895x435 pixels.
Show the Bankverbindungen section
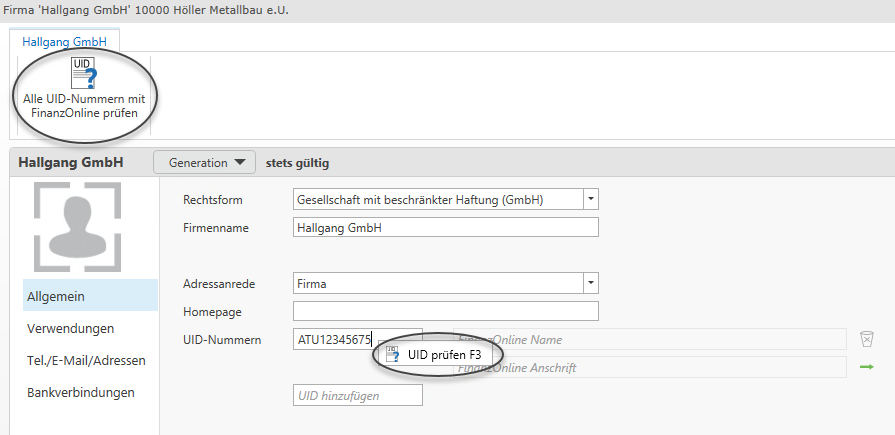point(81,392)
